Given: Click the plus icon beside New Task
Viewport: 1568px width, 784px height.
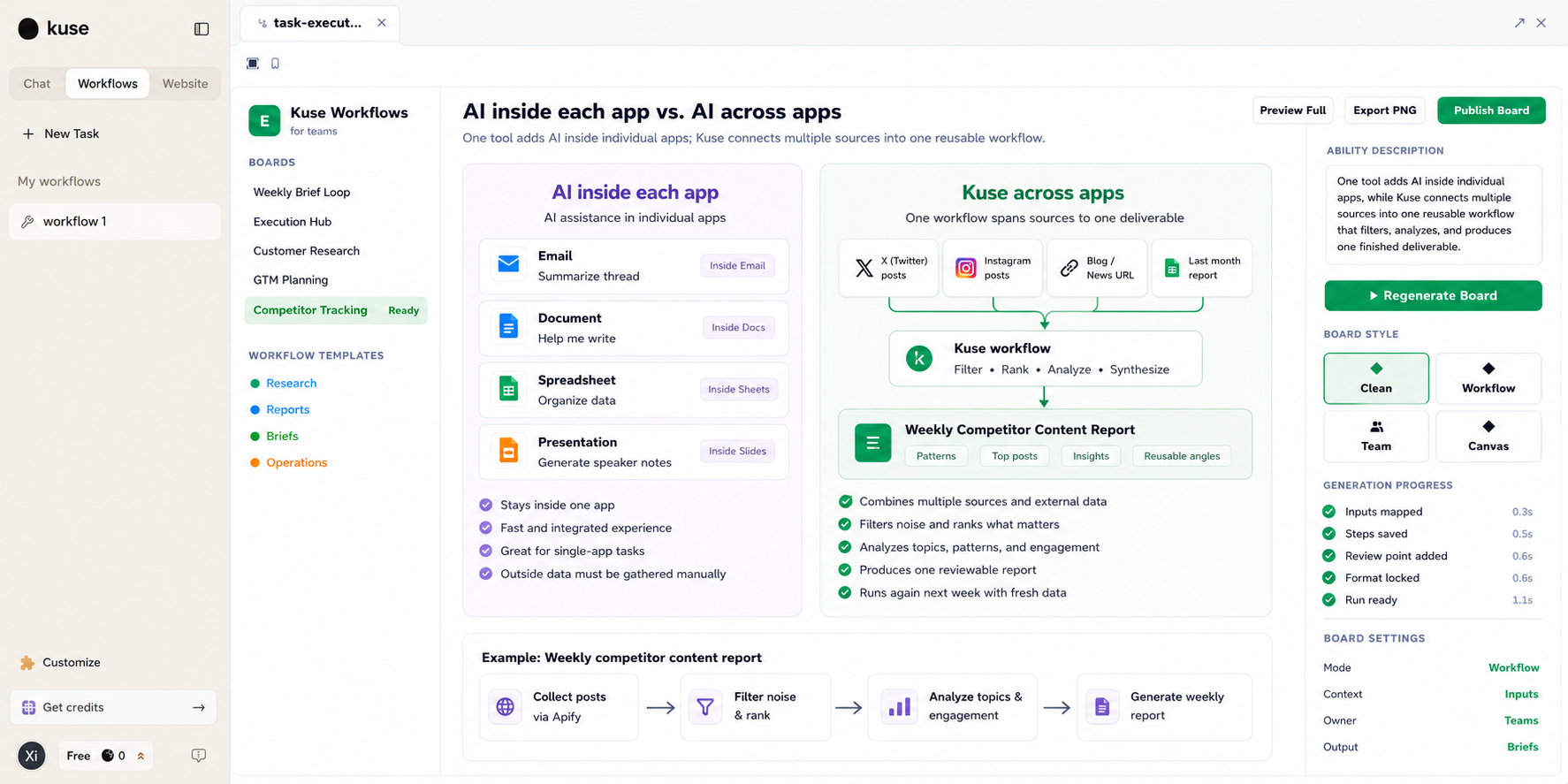Looking at the screenshot, I should (x=28, y=133).
